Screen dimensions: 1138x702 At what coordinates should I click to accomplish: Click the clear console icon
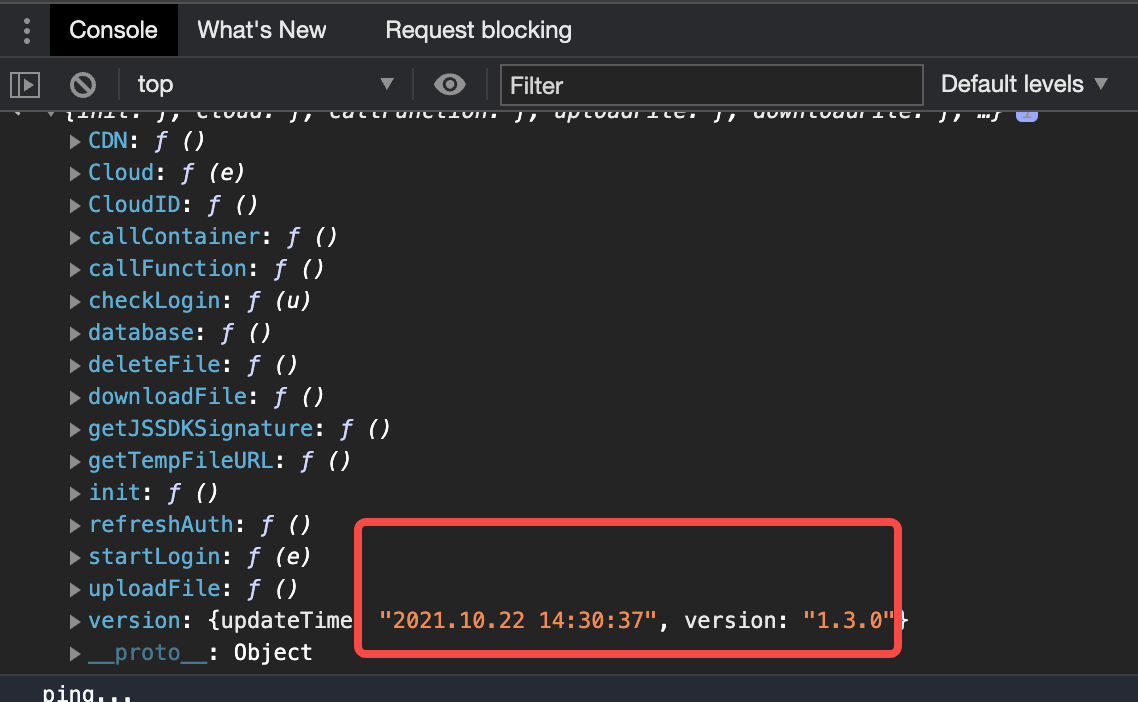[x=81, y=84]
